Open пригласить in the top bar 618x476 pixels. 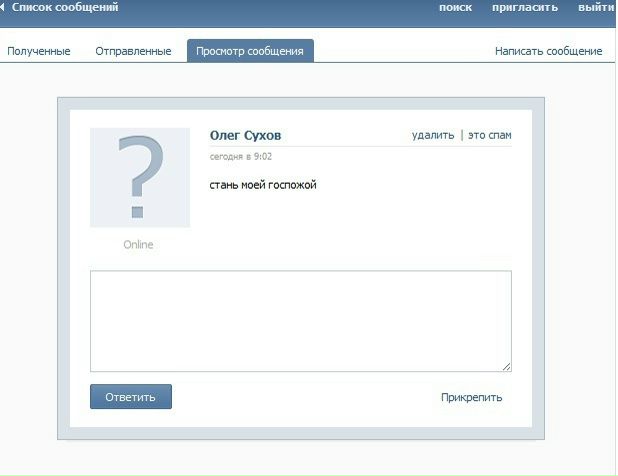point(525,8)
